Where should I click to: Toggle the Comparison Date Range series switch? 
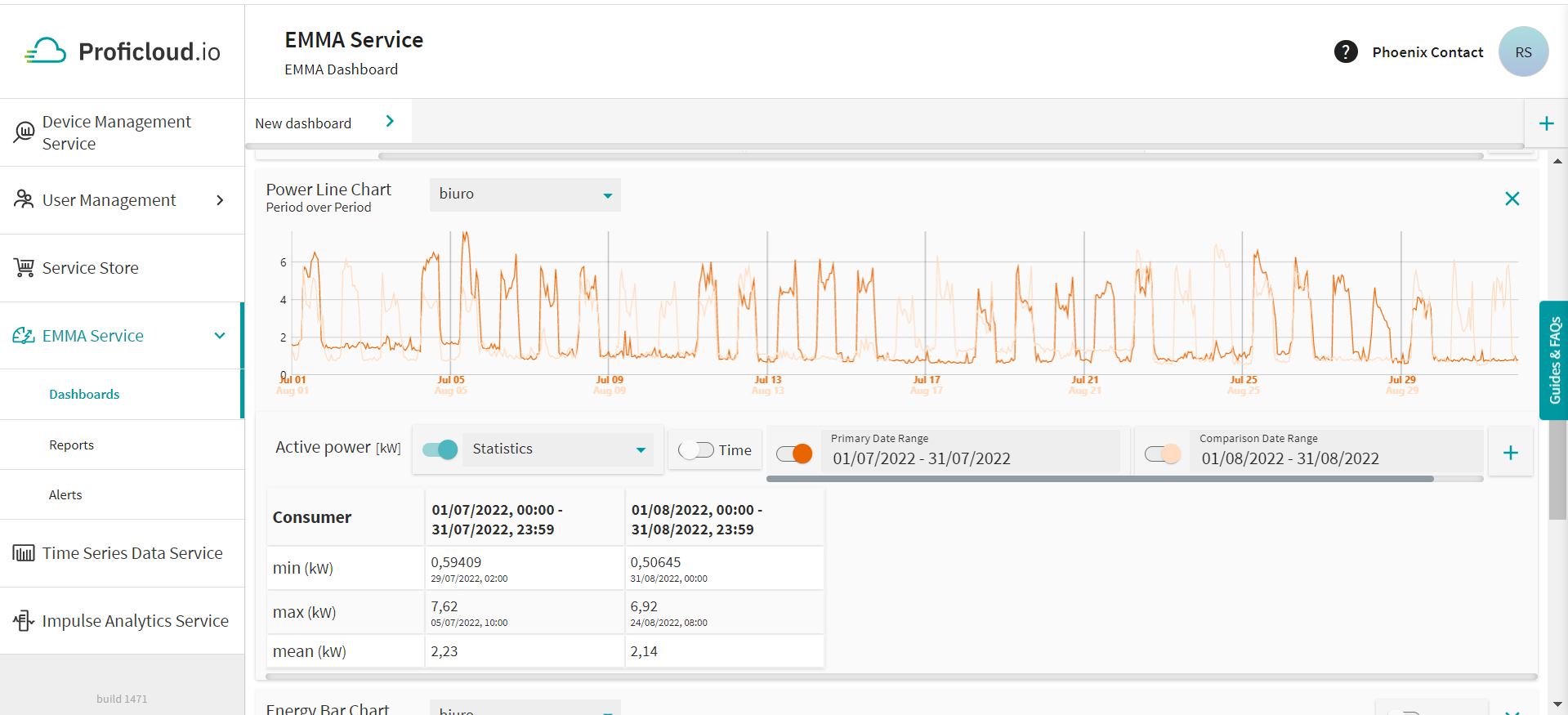(1163, 454)
